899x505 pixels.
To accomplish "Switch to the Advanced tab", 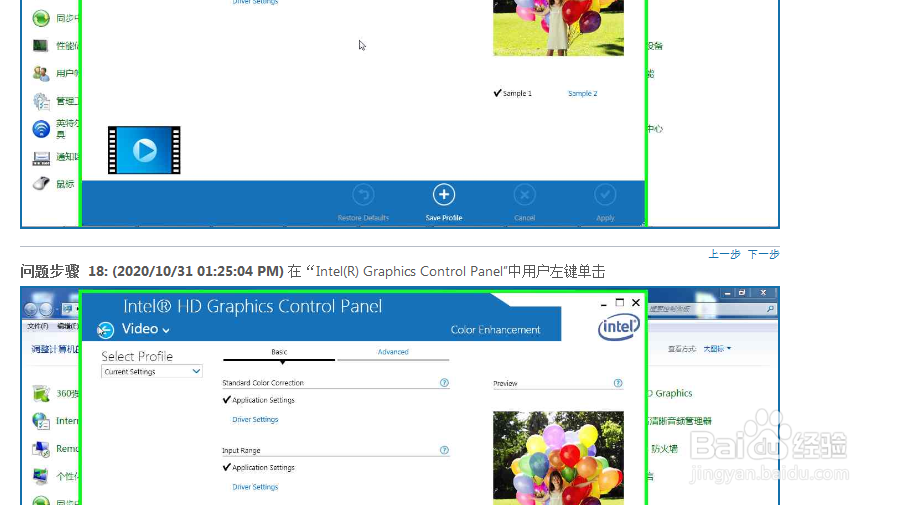I will tap(393, 352).
